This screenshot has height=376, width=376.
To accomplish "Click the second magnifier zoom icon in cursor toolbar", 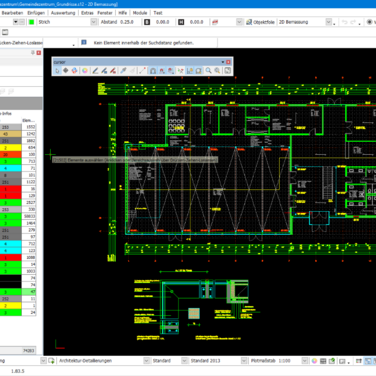I will click(217, 71).
